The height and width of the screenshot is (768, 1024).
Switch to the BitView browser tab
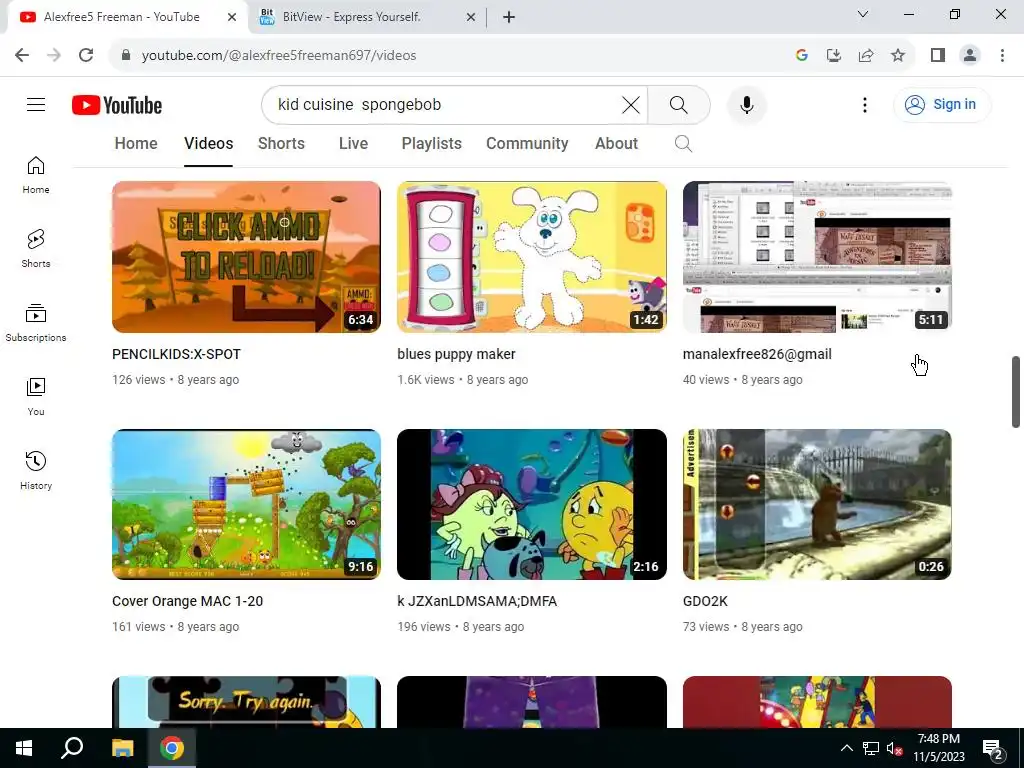click(x=369, y=17)
